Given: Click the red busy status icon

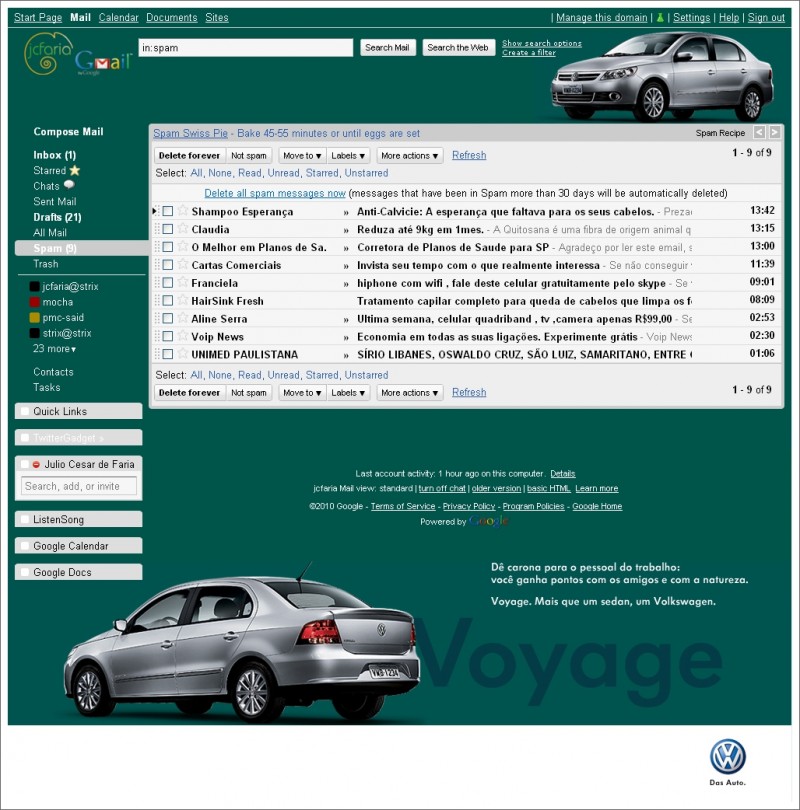Looking at the screenshot, I should coord(36,464).
